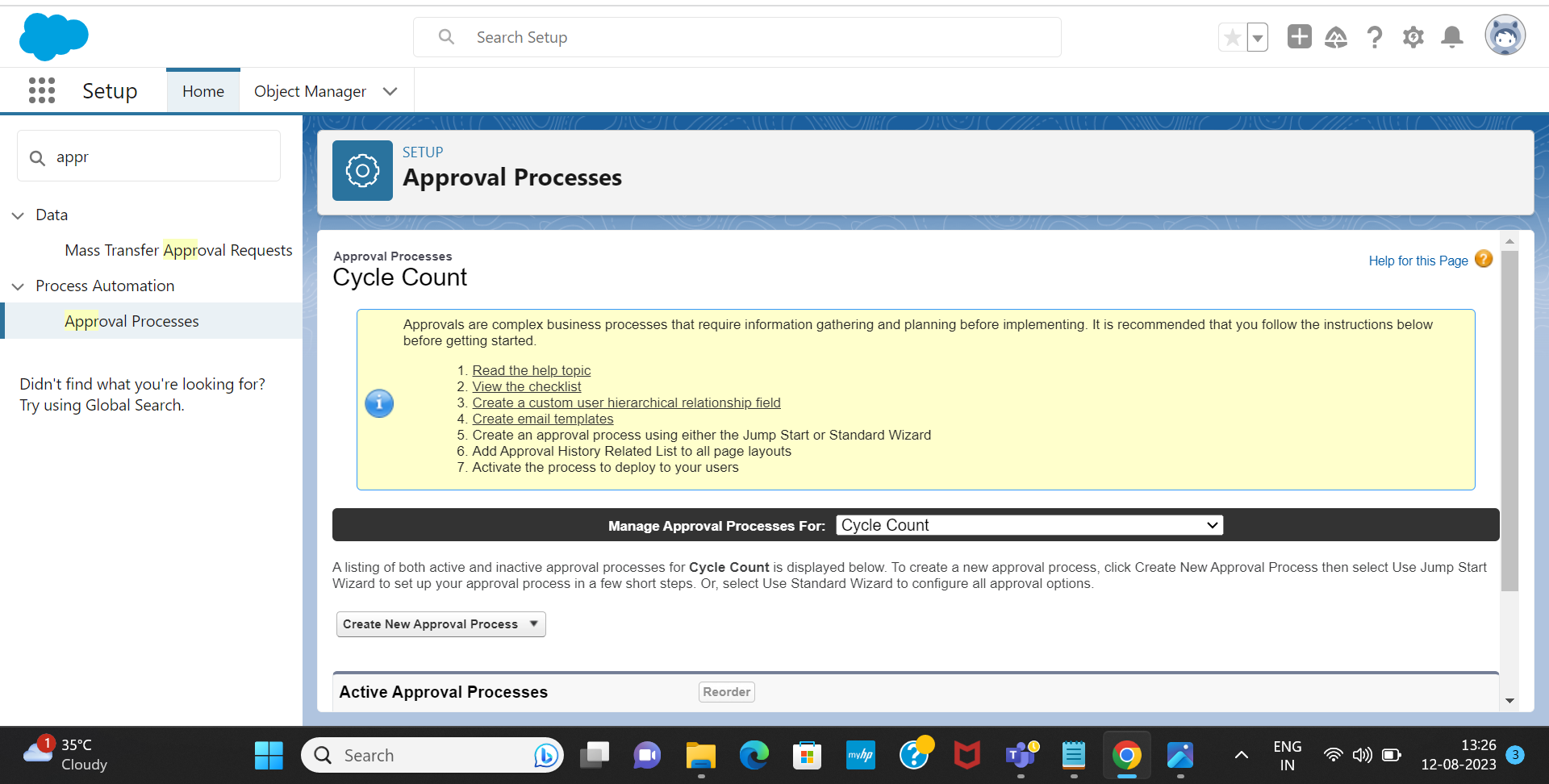Switch to Google Chrome in the taskbar
Image resolution: width=1549 pixels, height=784 pixels.
(1127, 756)
